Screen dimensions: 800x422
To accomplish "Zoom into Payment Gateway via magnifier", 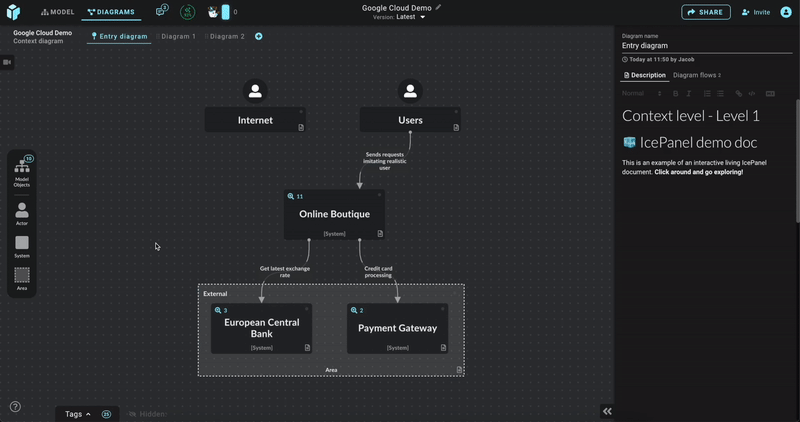I will (x=354, y=310).
